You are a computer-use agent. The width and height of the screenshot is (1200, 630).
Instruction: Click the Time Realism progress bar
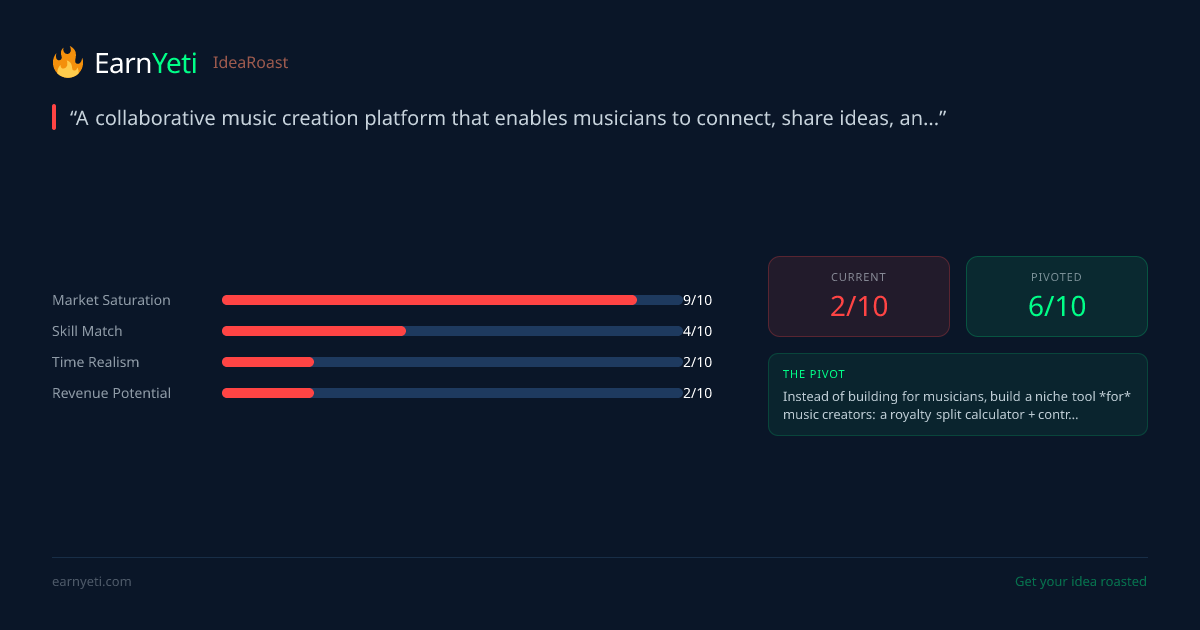[x=452, y=362]
